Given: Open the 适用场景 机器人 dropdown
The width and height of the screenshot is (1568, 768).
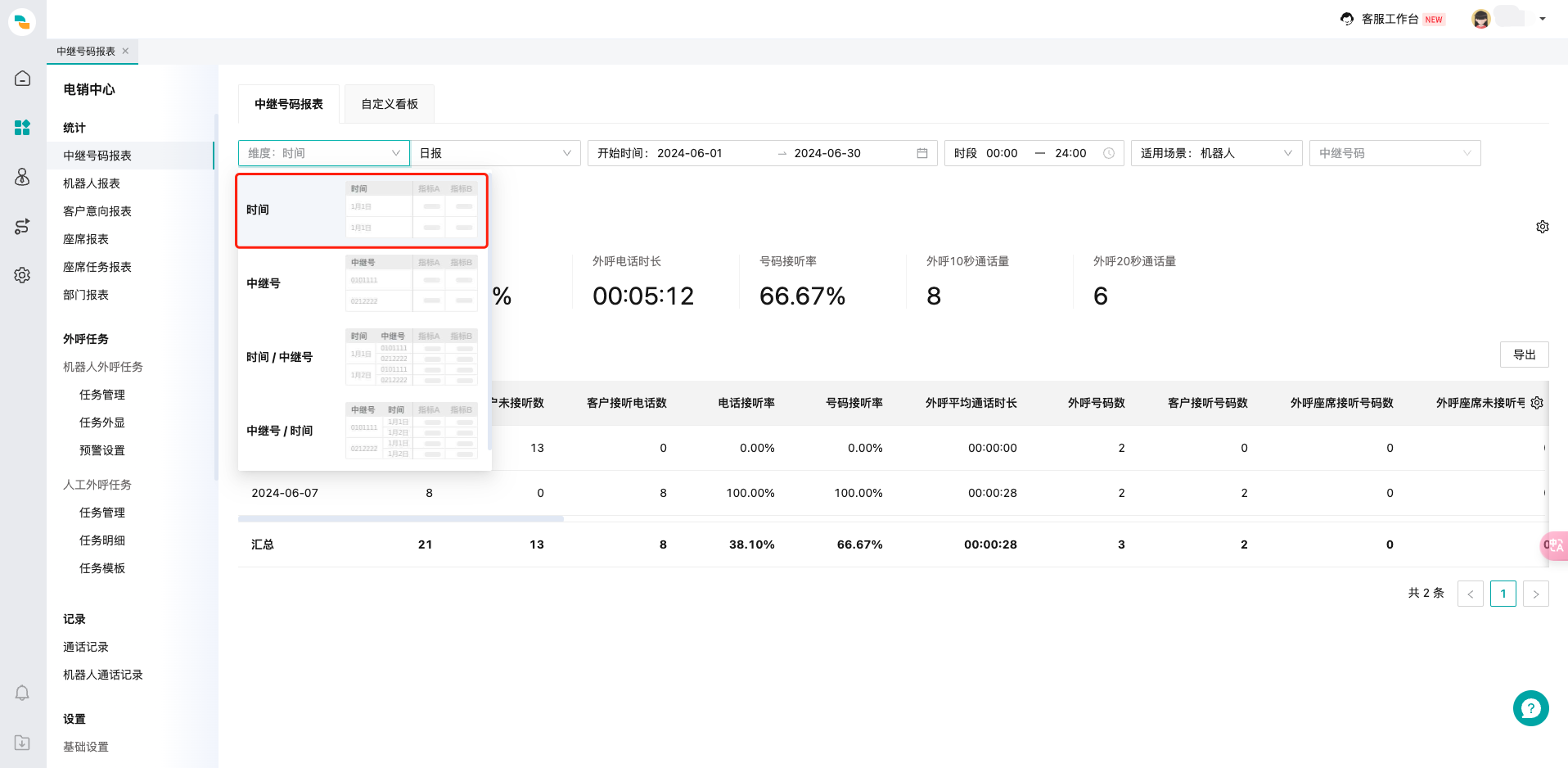Looking at the screenshot, I should [x=1216, y=153].
